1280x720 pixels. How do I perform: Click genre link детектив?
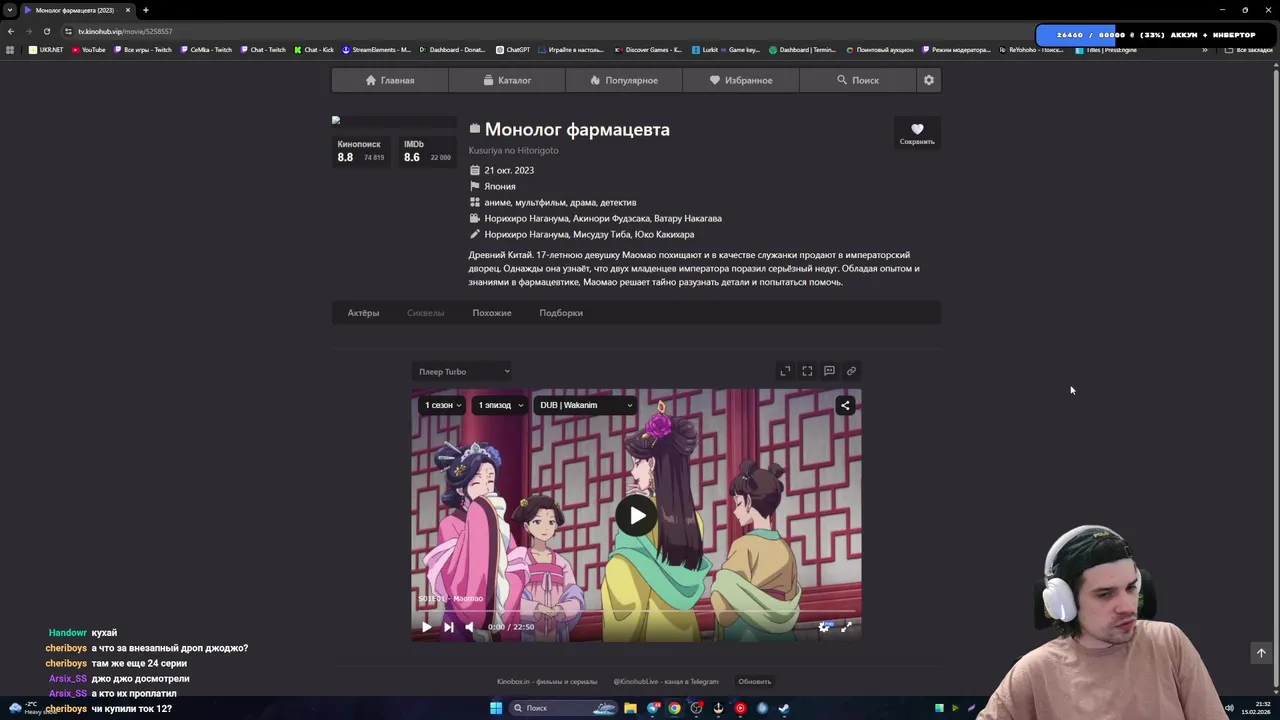click(x=618, y=202)
